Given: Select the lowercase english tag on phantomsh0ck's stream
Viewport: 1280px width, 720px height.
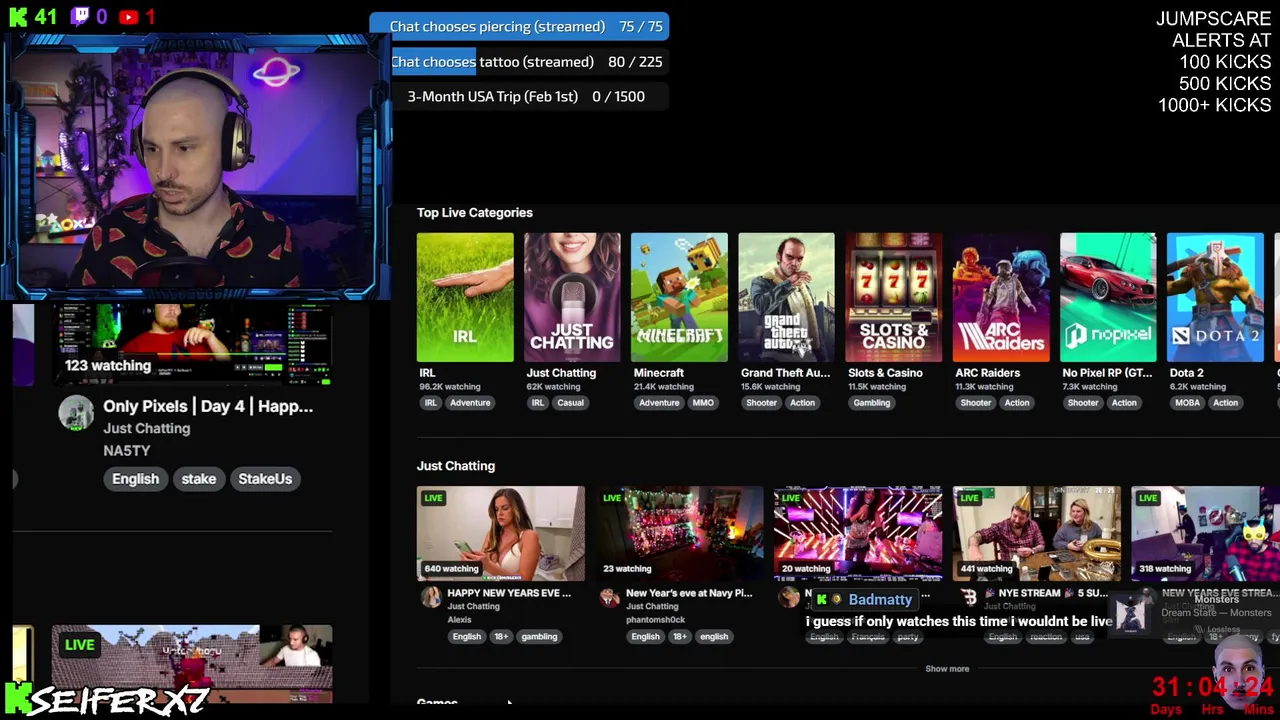Looking at the screenshot, I should [x=714, y=637].
